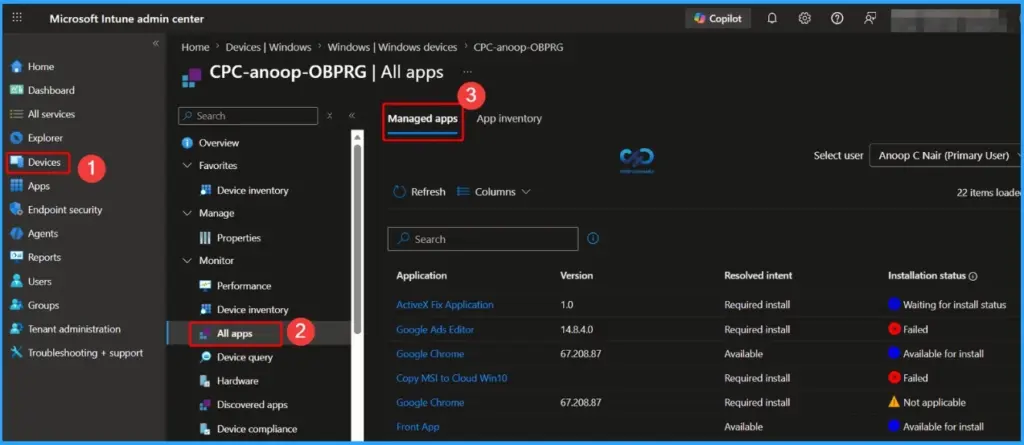
Task: Click the feedback person icon
Action: click(869, 18)
